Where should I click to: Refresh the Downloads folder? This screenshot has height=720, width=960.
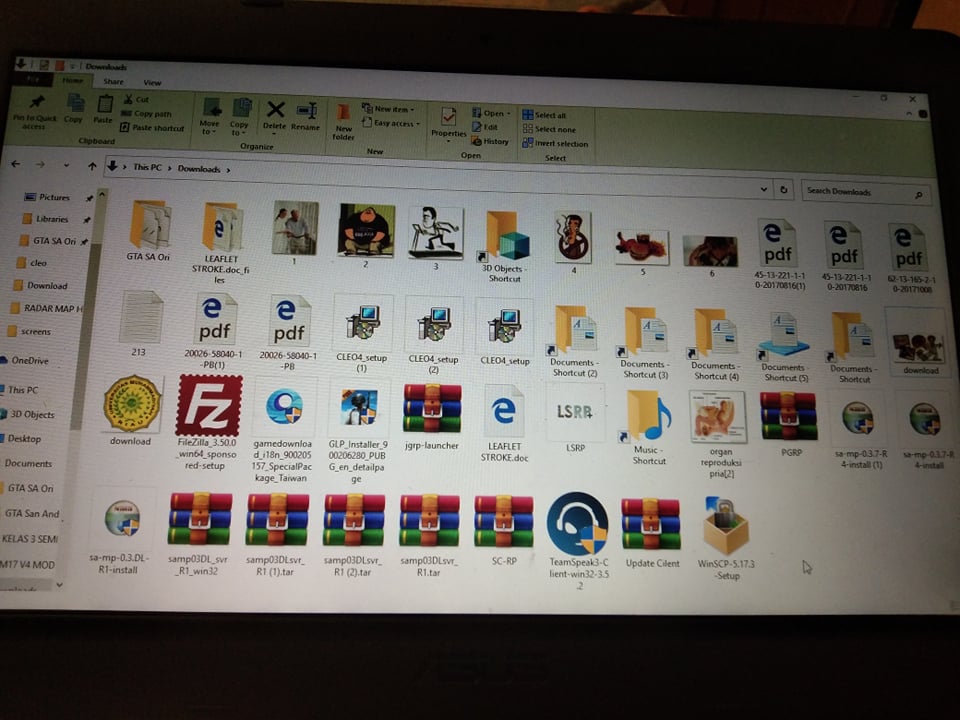pos(784,190)
